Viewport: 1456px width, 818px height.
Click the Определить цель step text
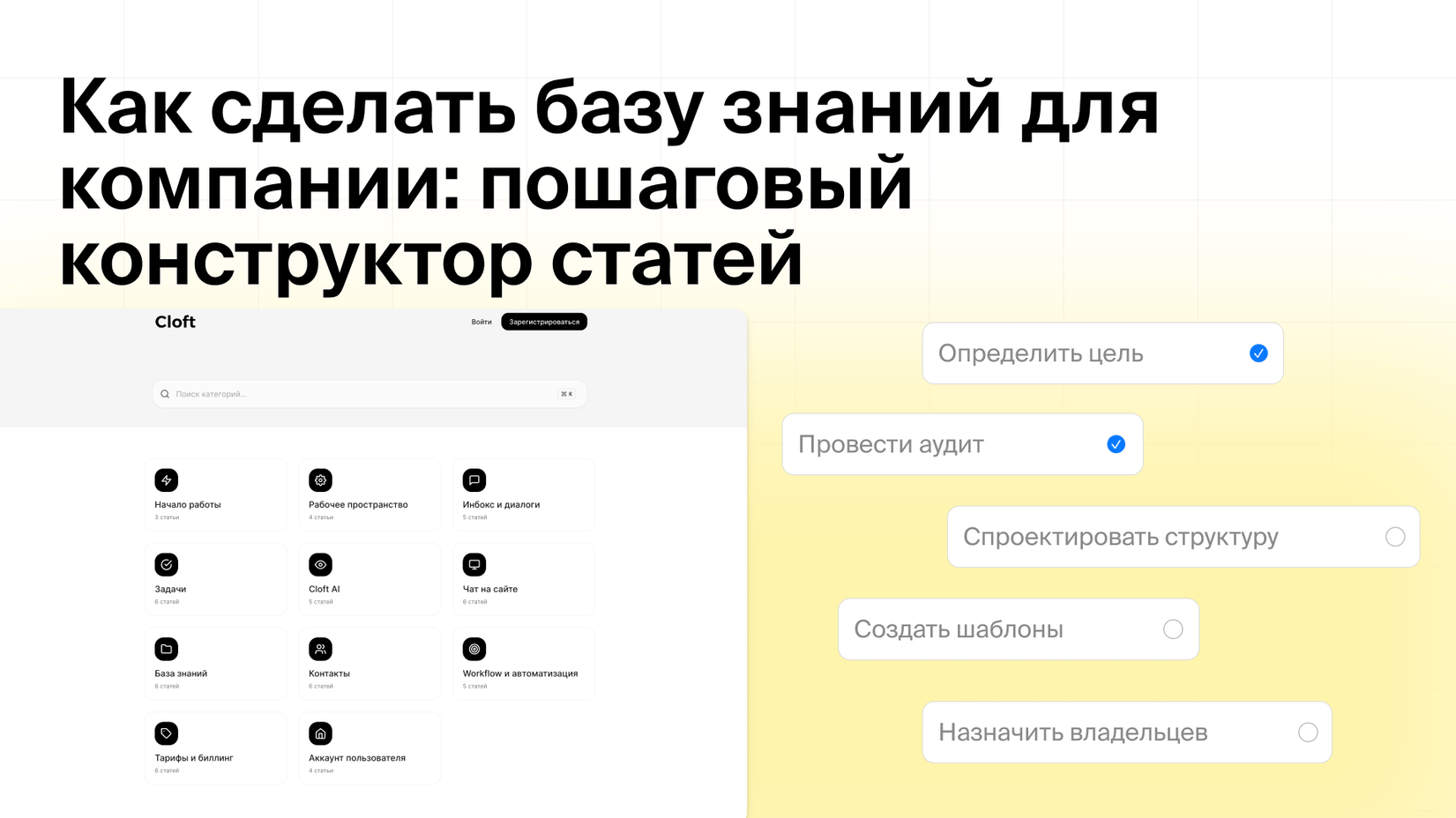pyautogui.click(x=1041, y=353)
